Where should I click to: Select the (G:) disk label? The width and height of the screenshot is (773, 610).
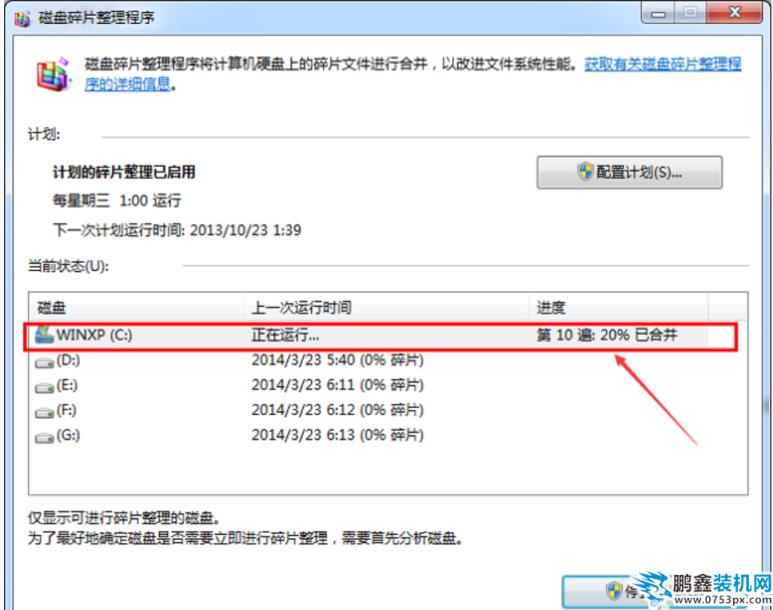pyautogui.click(x=68, y=435)
